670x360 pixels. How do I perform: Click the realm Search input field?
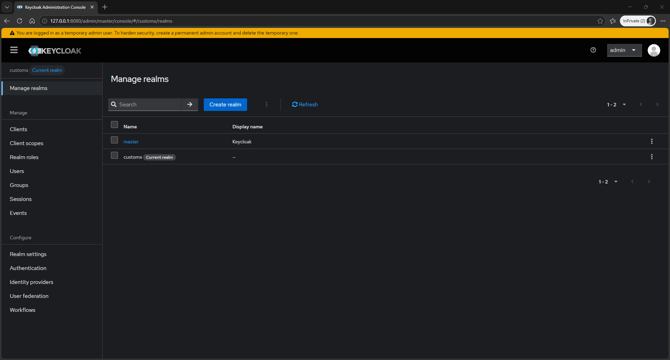[145, 105]
